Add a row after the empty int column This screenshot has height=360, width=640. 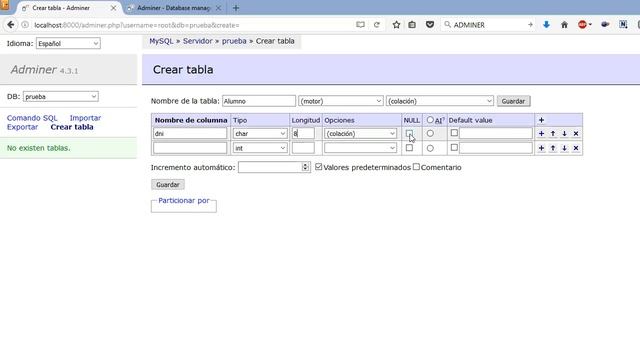541,148
